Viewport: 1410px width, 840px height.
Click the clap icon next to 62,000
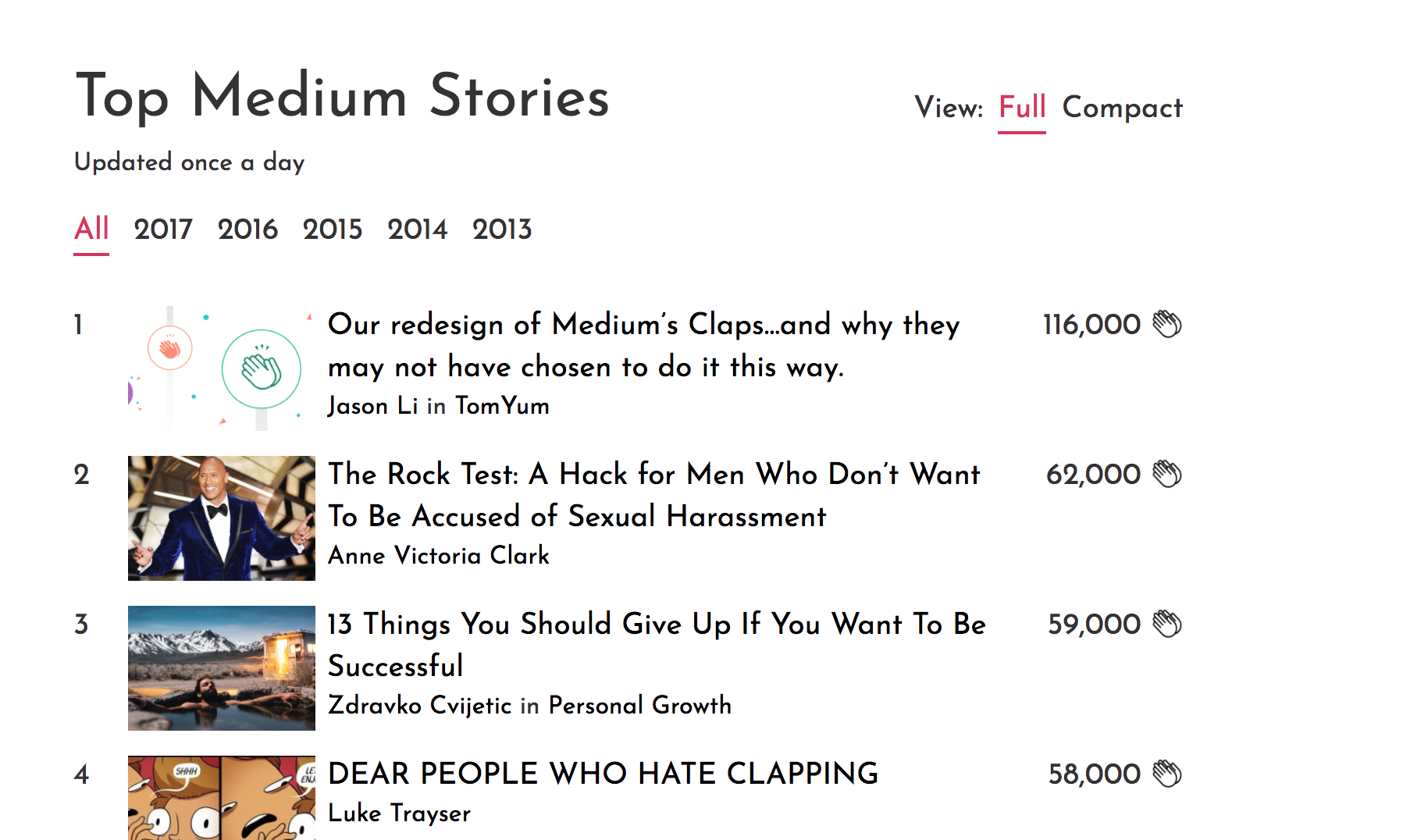(x=1166, y=475)
